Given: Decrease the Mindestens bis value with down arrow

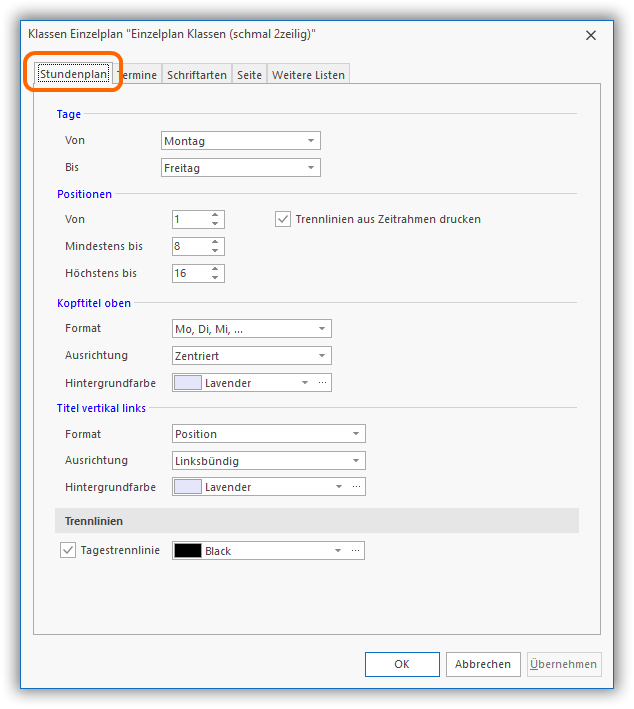Looking at the screenshot, I should click(x=216, y=251).
